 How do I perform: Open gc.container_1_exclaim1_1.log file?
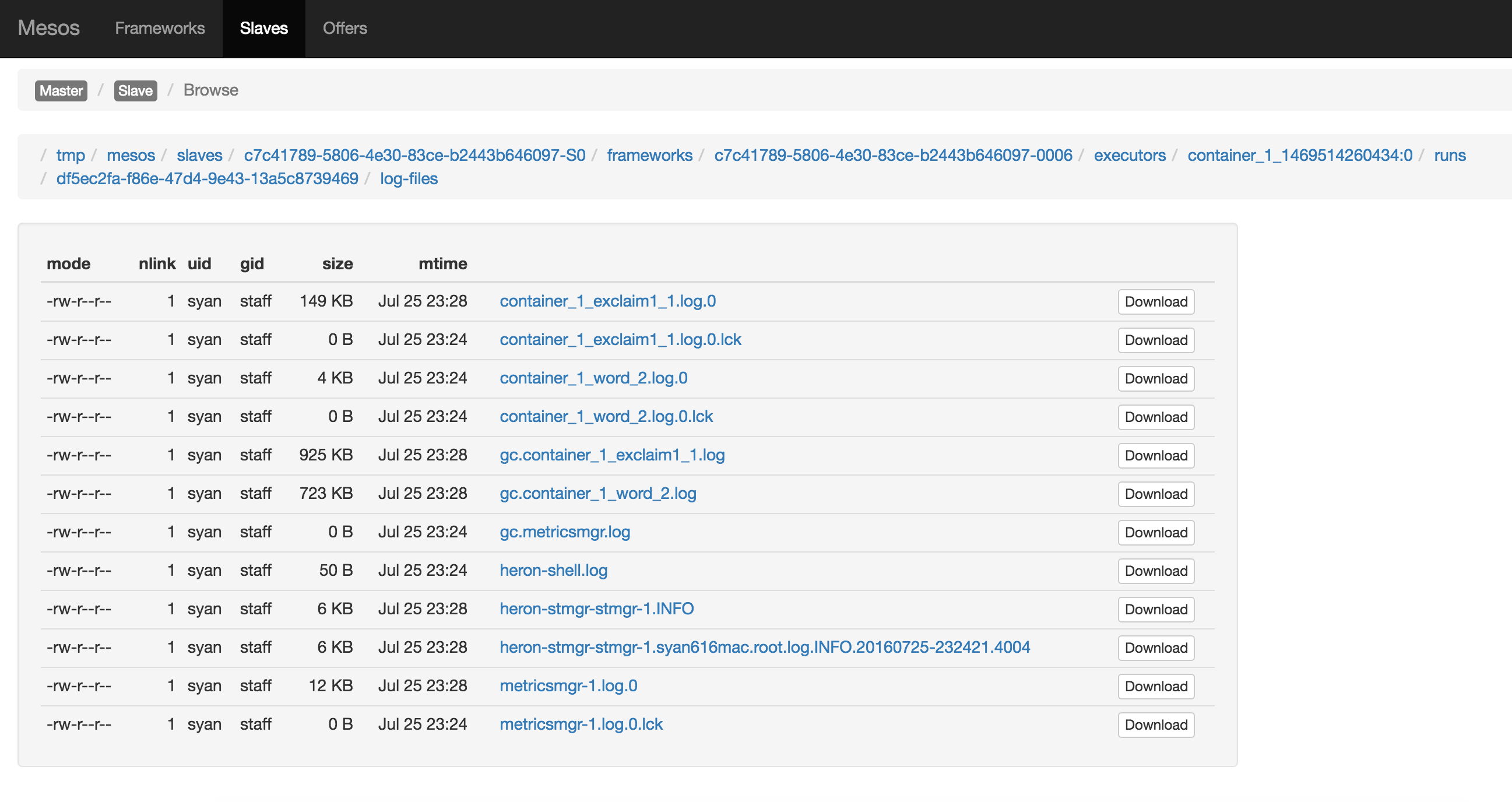click(612, 455)
